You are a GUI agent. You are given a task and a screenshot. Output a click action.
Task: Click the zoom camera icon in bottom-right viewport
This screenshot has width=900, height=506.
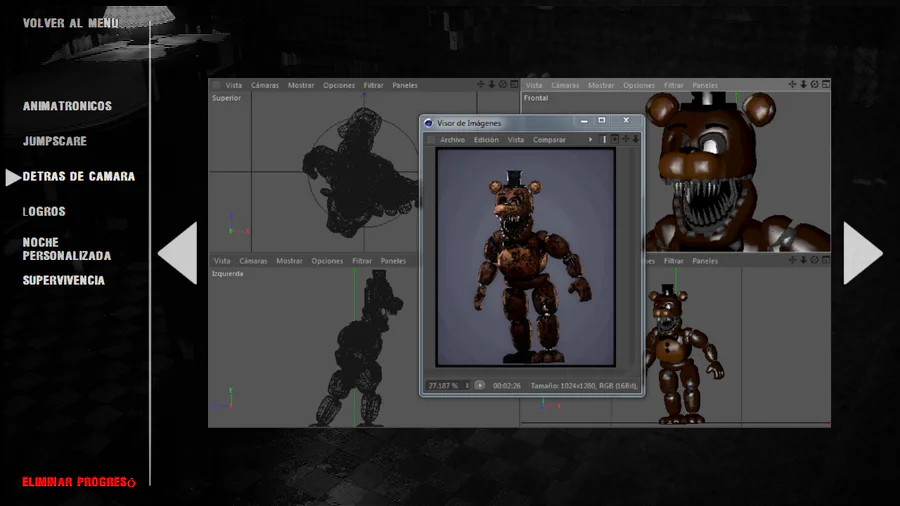(x=803, y=260)
